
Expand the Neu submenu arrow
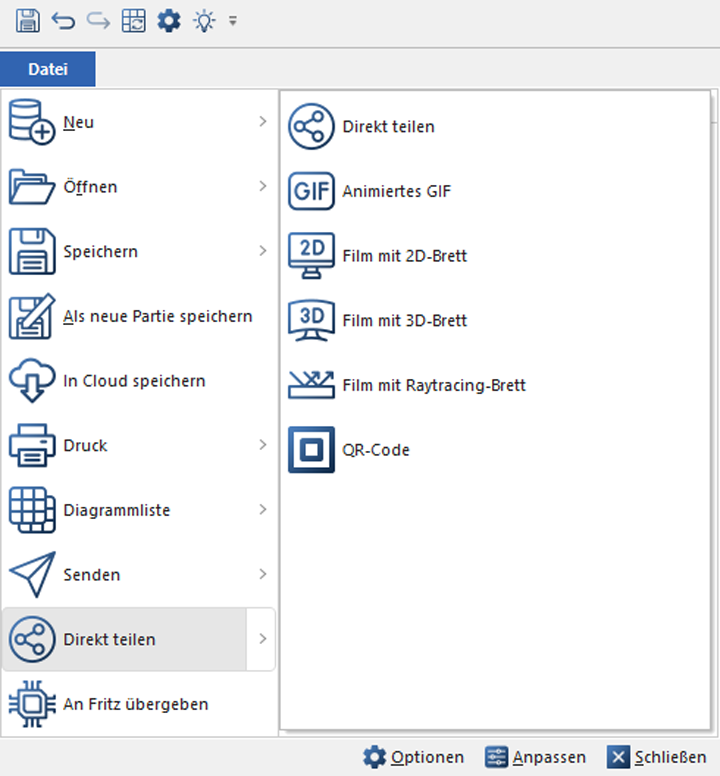[x=263, y=122]
